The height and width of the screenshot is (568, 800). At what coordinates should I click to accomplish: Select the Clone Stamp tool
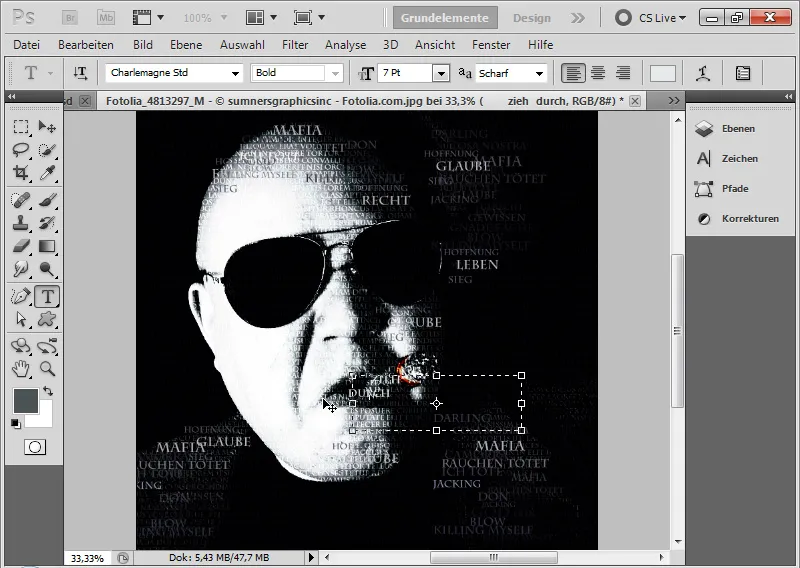tap(21, 223)
